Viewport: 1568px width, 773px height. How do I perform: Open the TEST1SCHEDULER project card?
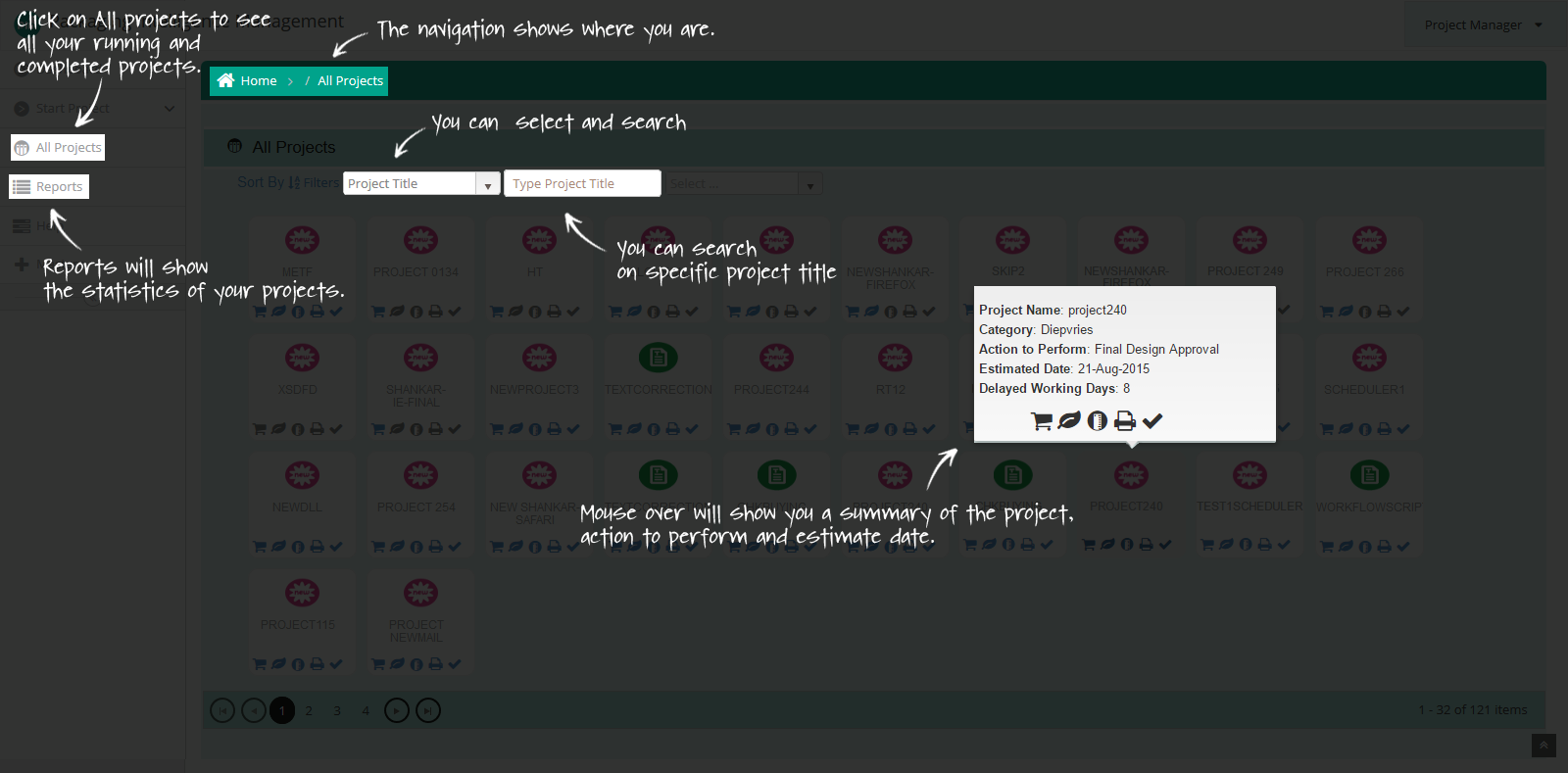point(1249,505)
